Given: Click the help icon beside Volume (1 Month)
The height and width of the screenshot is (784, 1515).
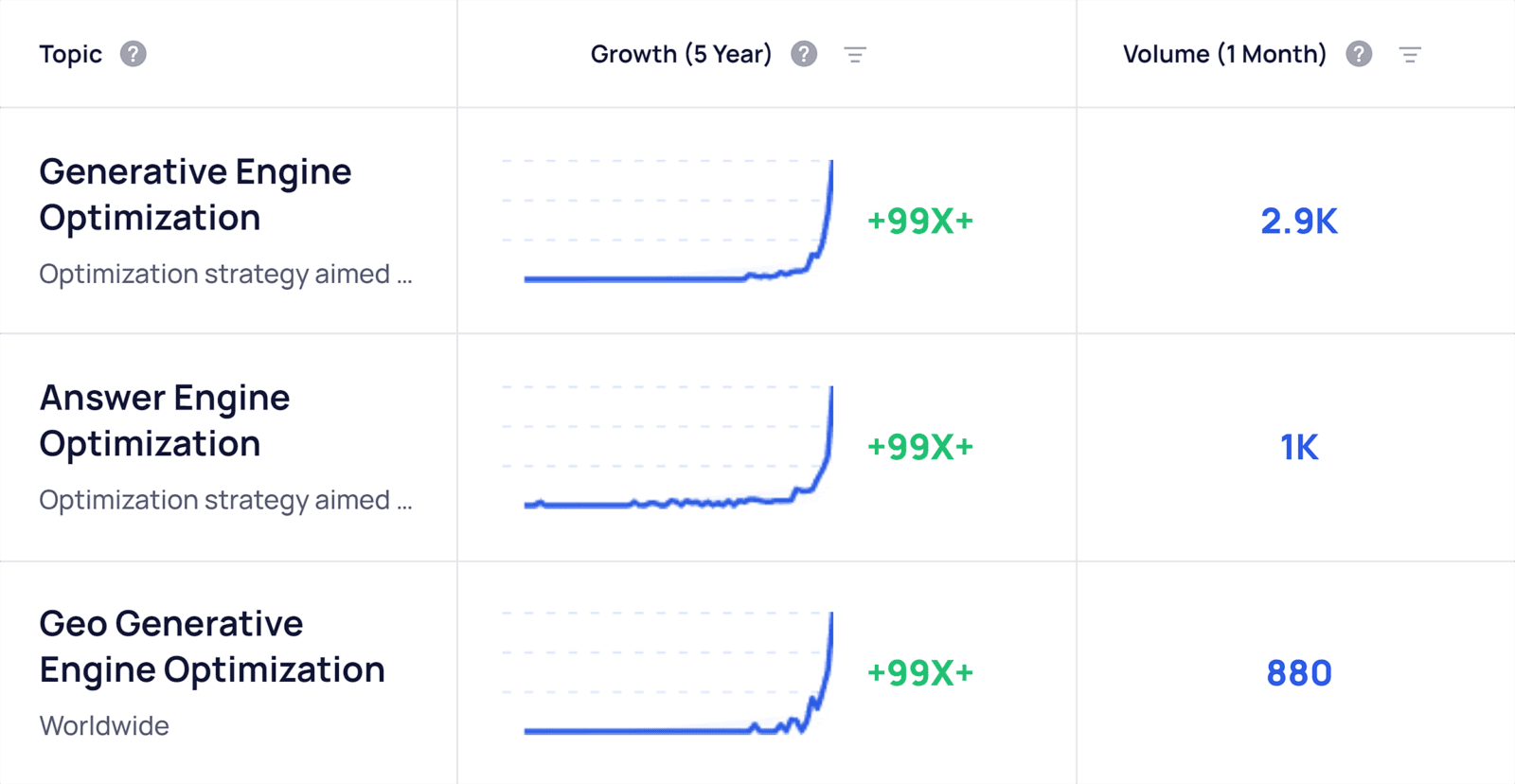Looking at the screenshot, I should click(x=1358, y=54).
